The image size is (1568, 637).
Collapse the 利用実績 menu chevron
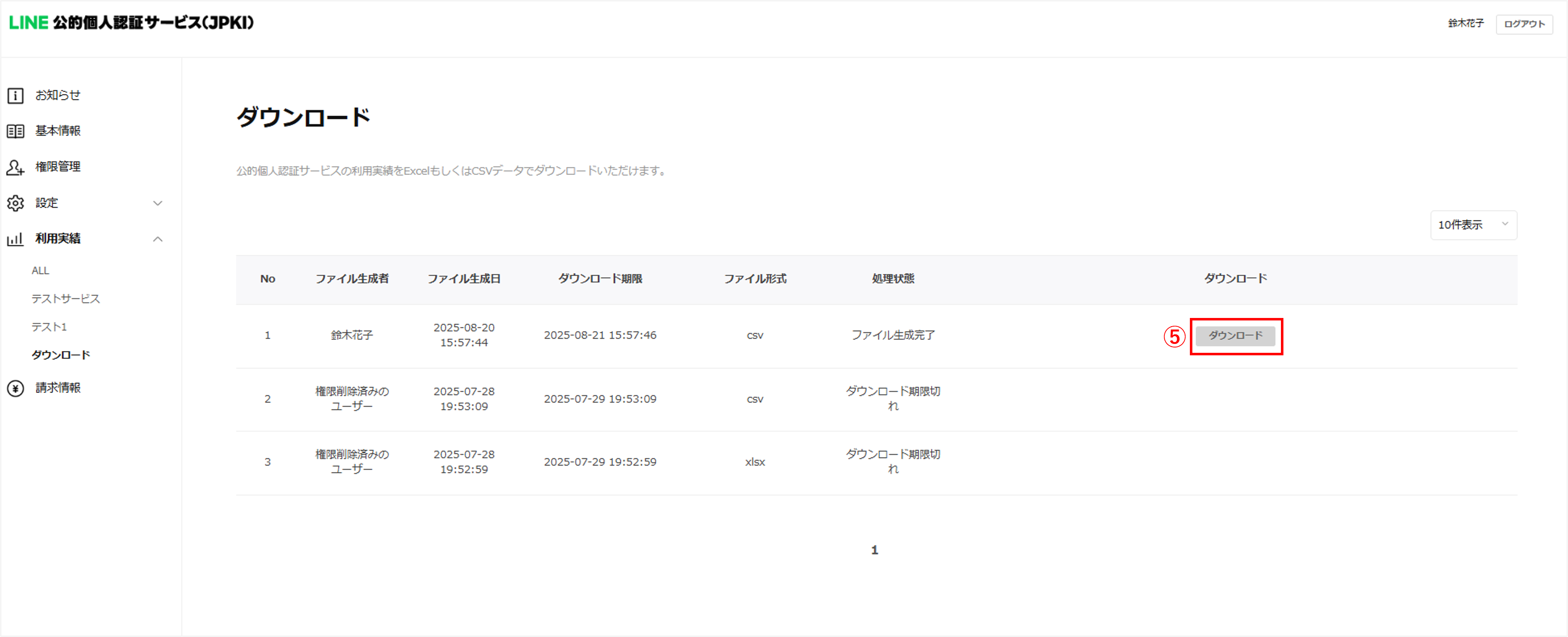pos(158,239)
